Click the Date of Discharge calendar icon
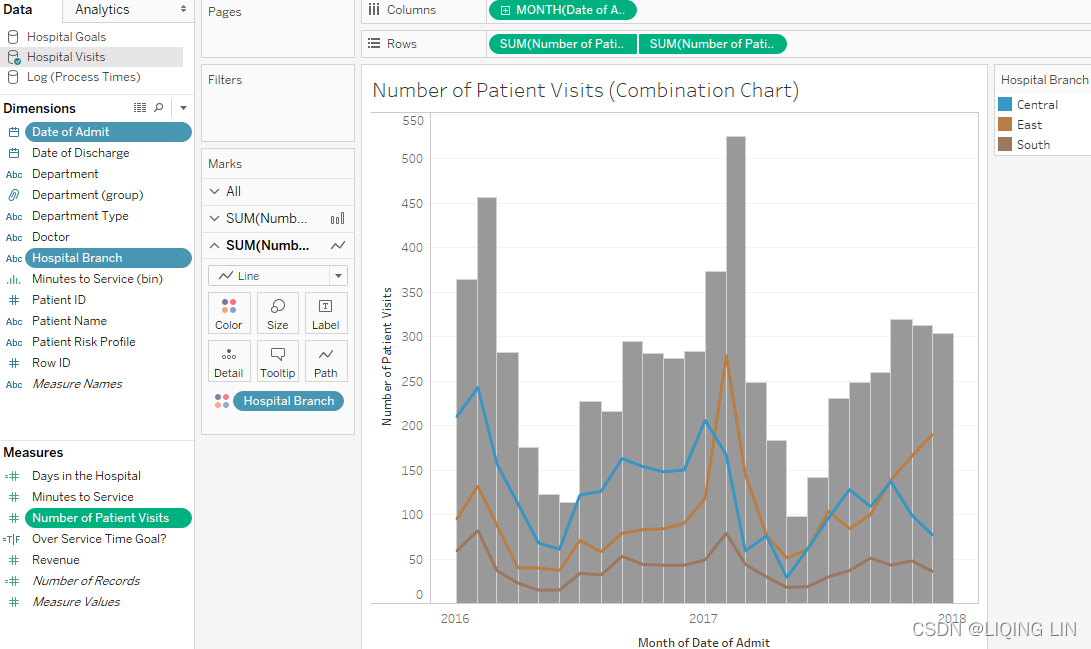 point(14,153)
